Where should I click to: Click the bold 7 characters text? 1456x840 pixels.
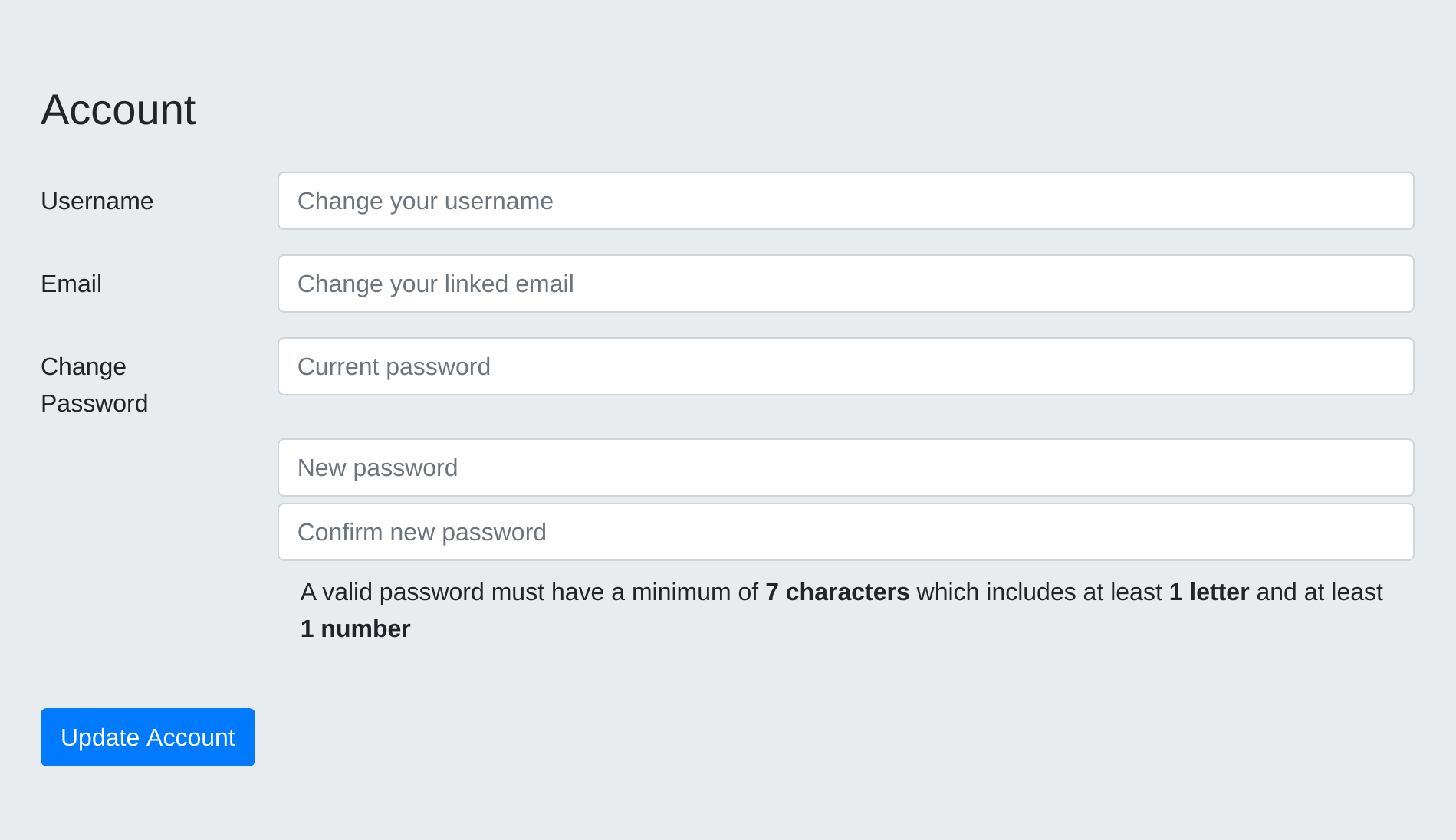[x=836, y=592]
